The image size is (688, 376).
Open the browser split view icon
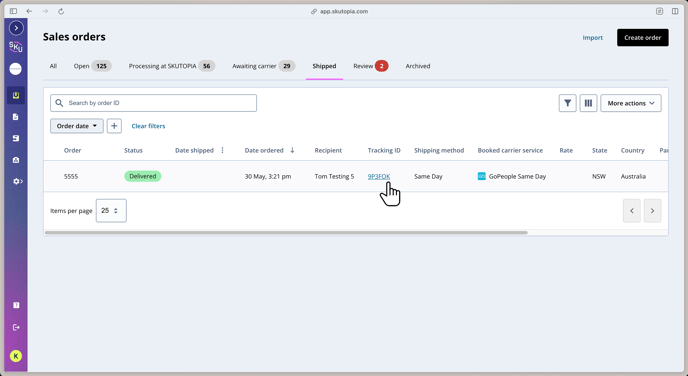click(675, 11)
